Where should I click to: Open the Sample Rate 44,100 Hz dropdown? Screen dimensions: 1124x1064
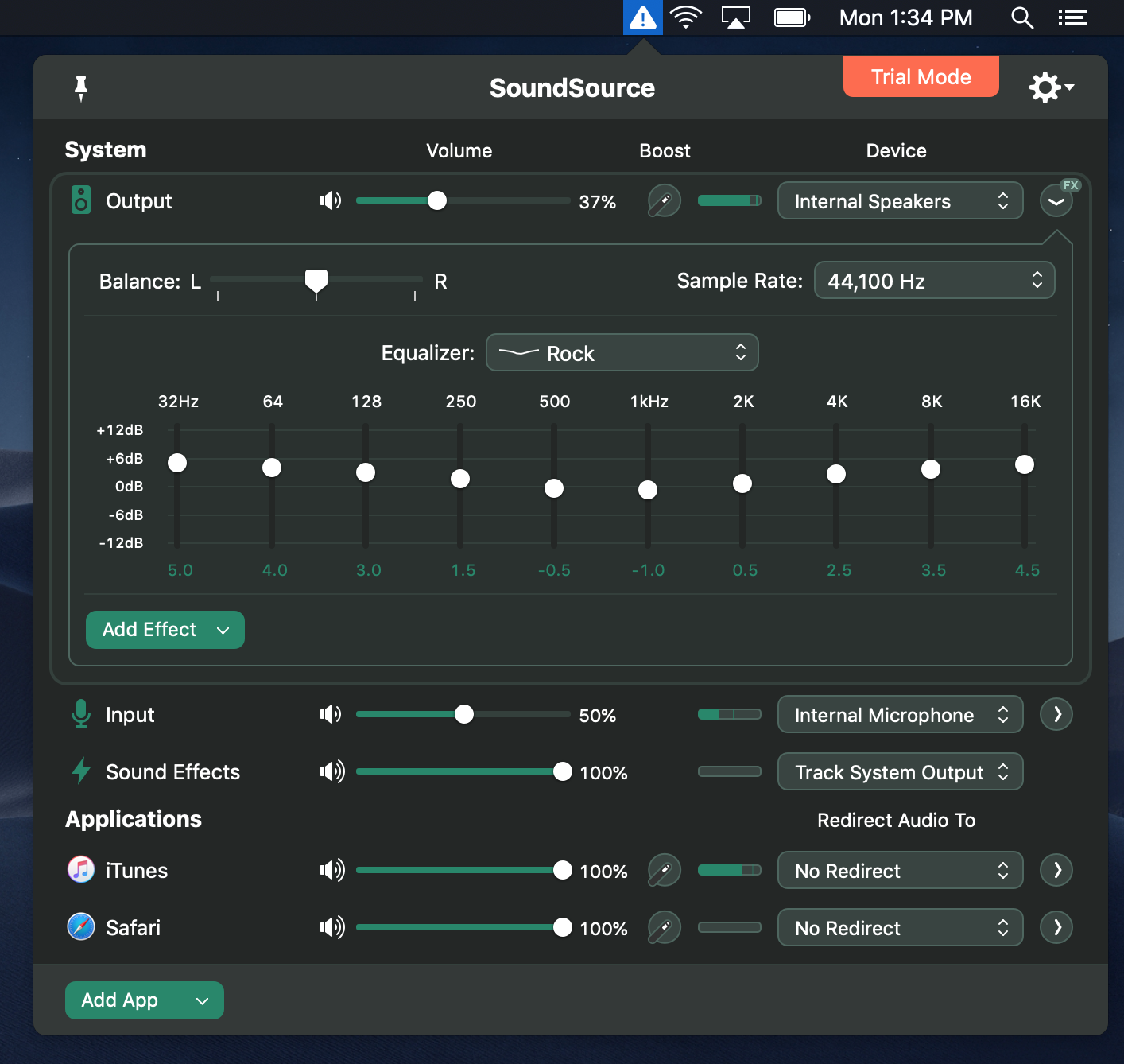[935, 280]
